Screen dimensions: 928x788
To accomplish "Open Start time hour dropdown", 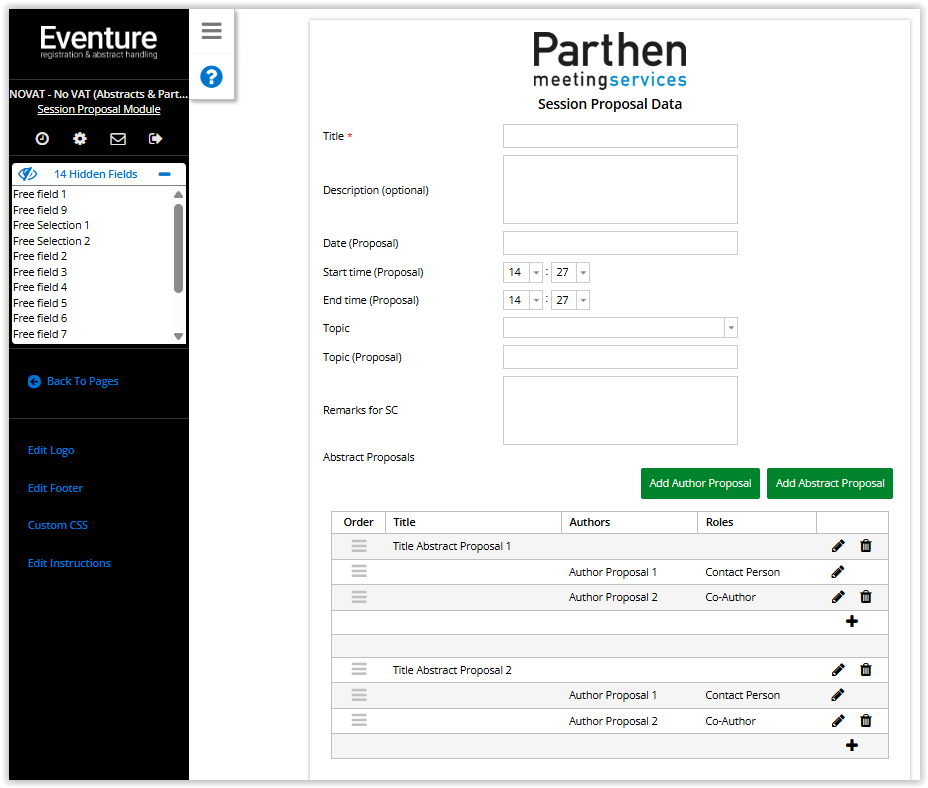I will coord(536,273).
